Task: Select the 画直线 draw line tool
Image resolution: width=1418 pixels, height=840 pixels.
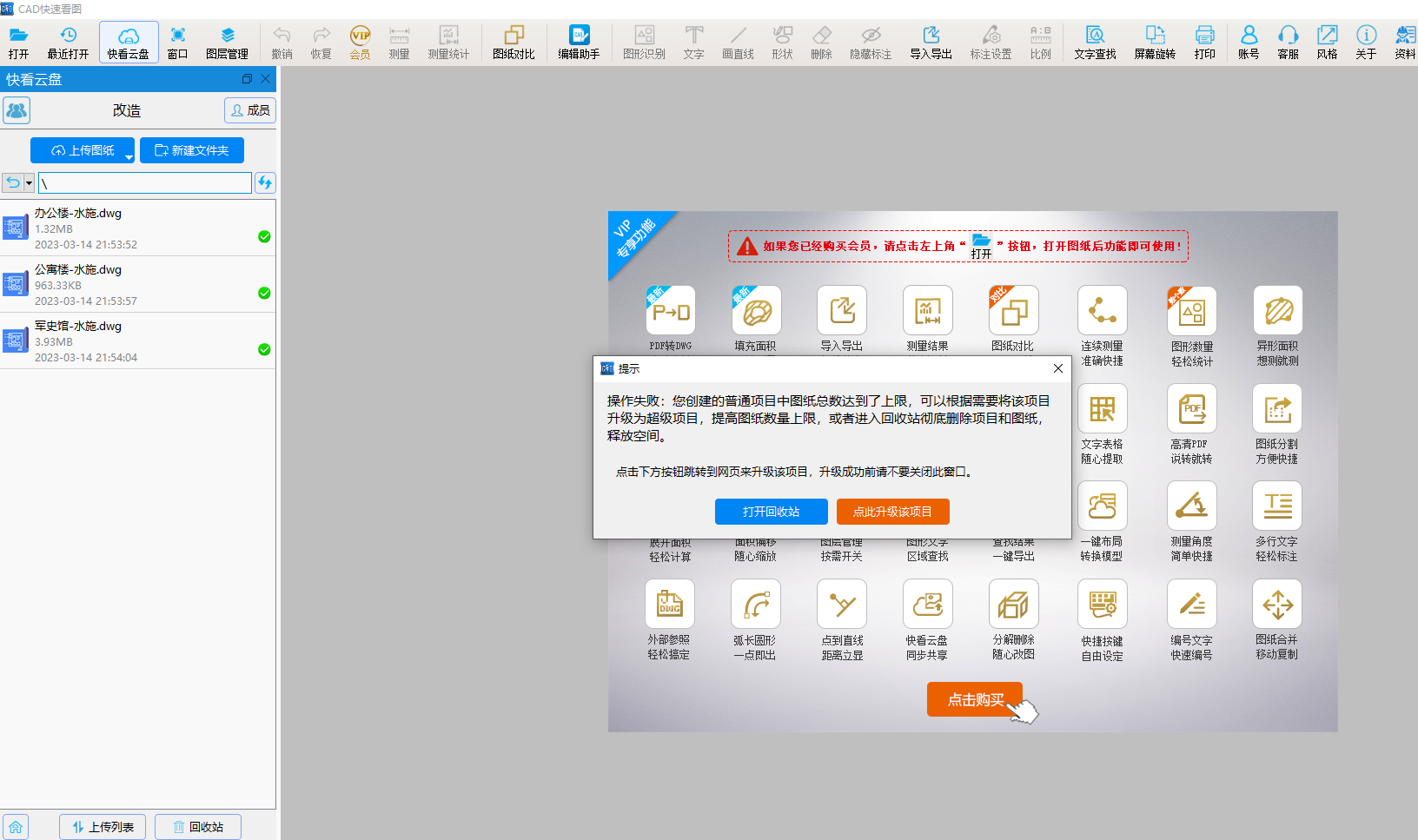Action: pyautogui.click(x=738, y=42)
